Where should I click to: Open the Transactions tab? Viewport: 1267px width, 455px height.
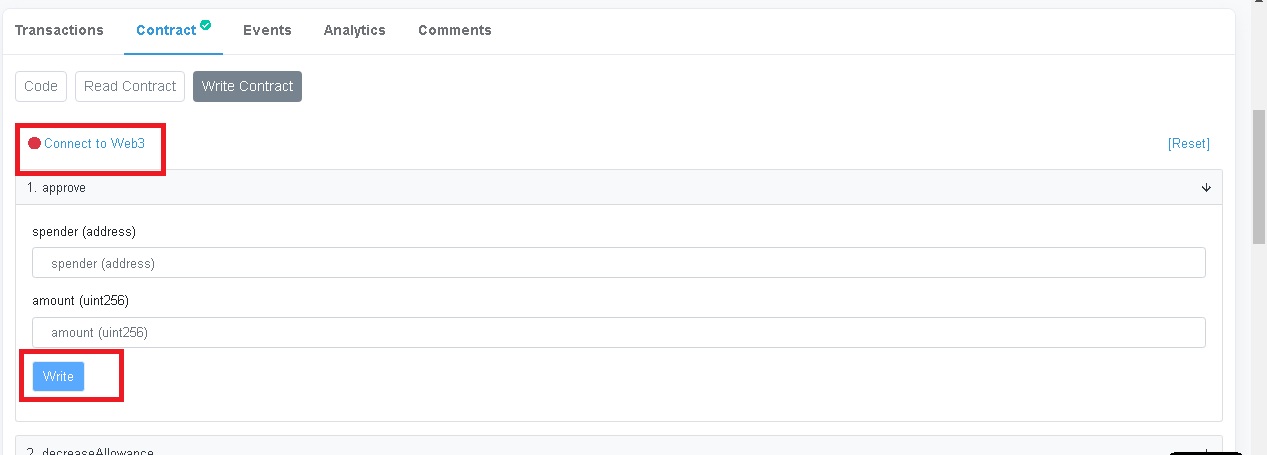[59, 30]
